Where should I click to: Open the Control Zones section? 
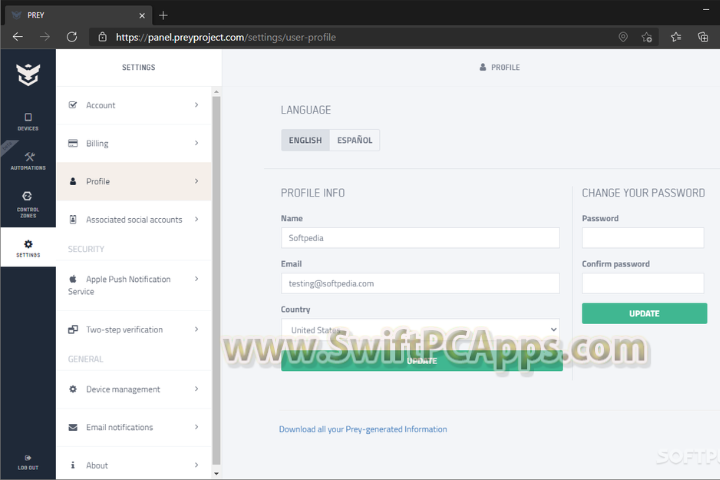tap(28, 204)
